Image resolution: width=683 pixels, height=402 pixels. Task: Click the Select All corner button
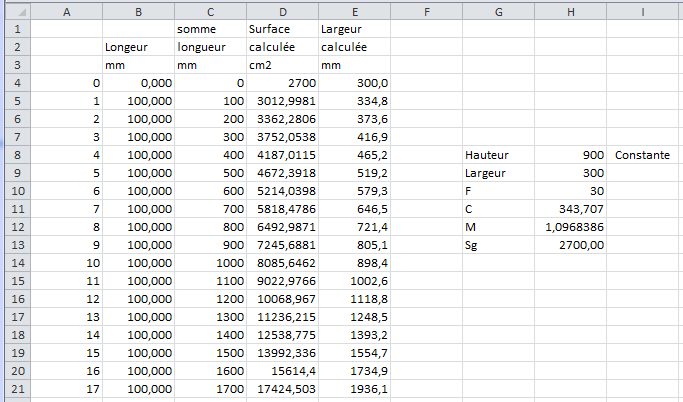pos(18,12)
